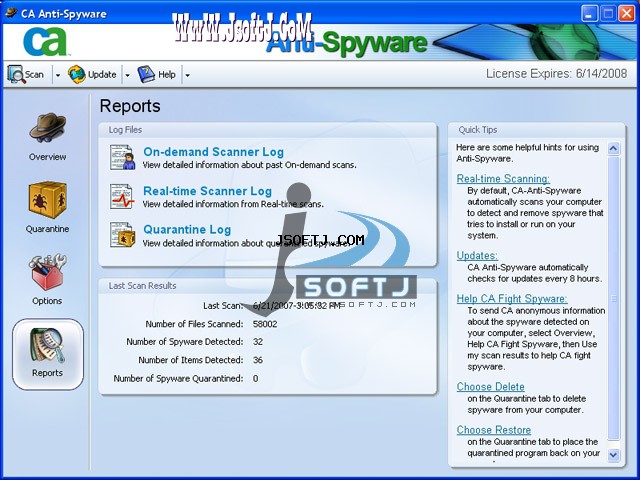Click the Real-time Scanner Log chart icon
This screenshot has height=480, width=640.
(122, 196)
